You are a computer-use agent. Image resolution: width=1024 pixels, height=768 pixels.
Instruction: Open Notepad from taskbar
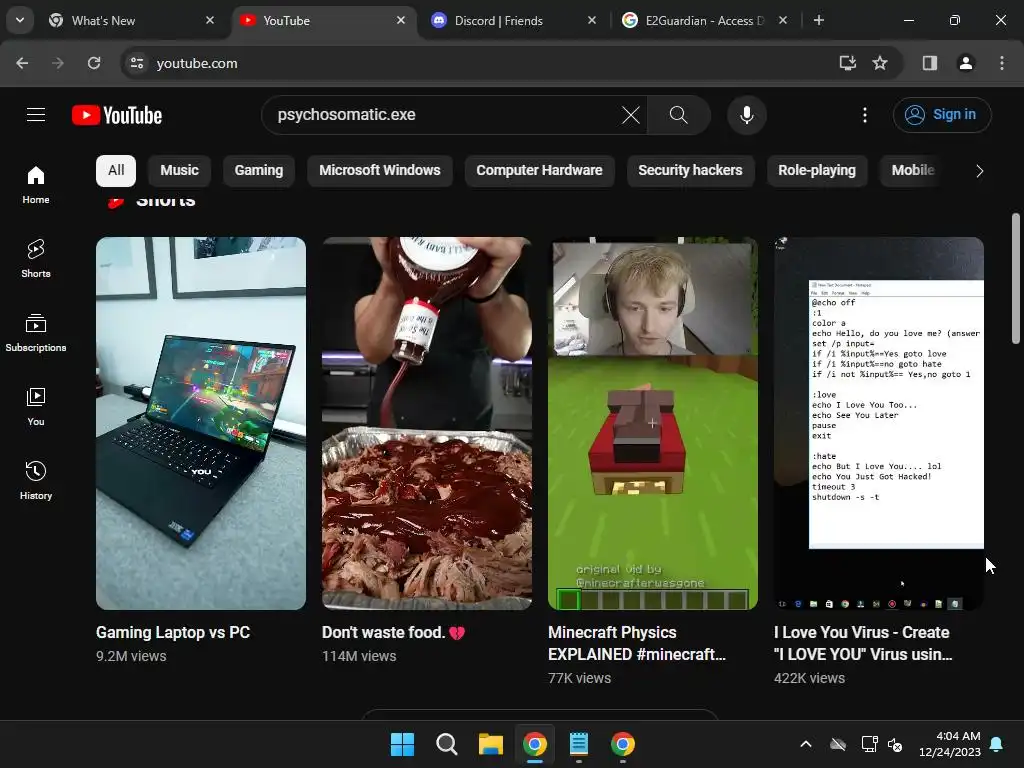[x=579, y=744]
